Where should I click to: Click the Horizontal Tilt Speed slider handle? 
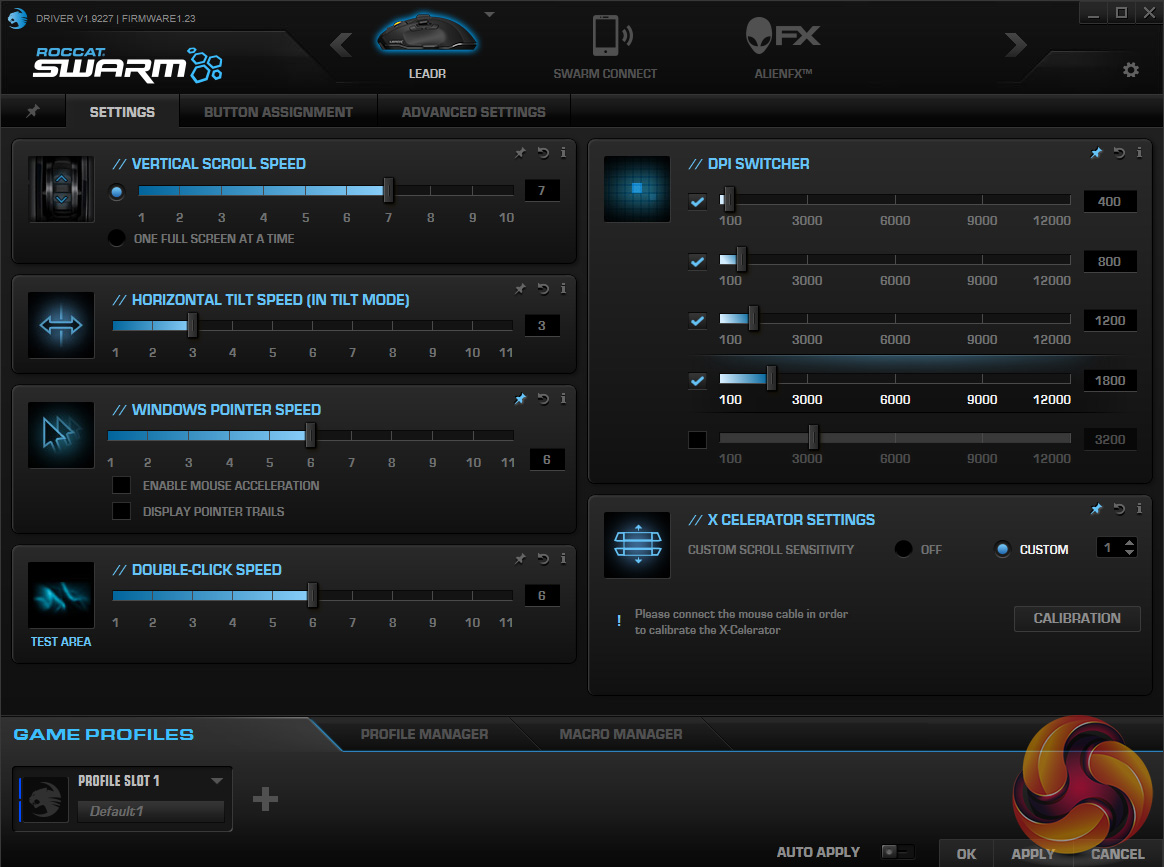tap(192, 325)
